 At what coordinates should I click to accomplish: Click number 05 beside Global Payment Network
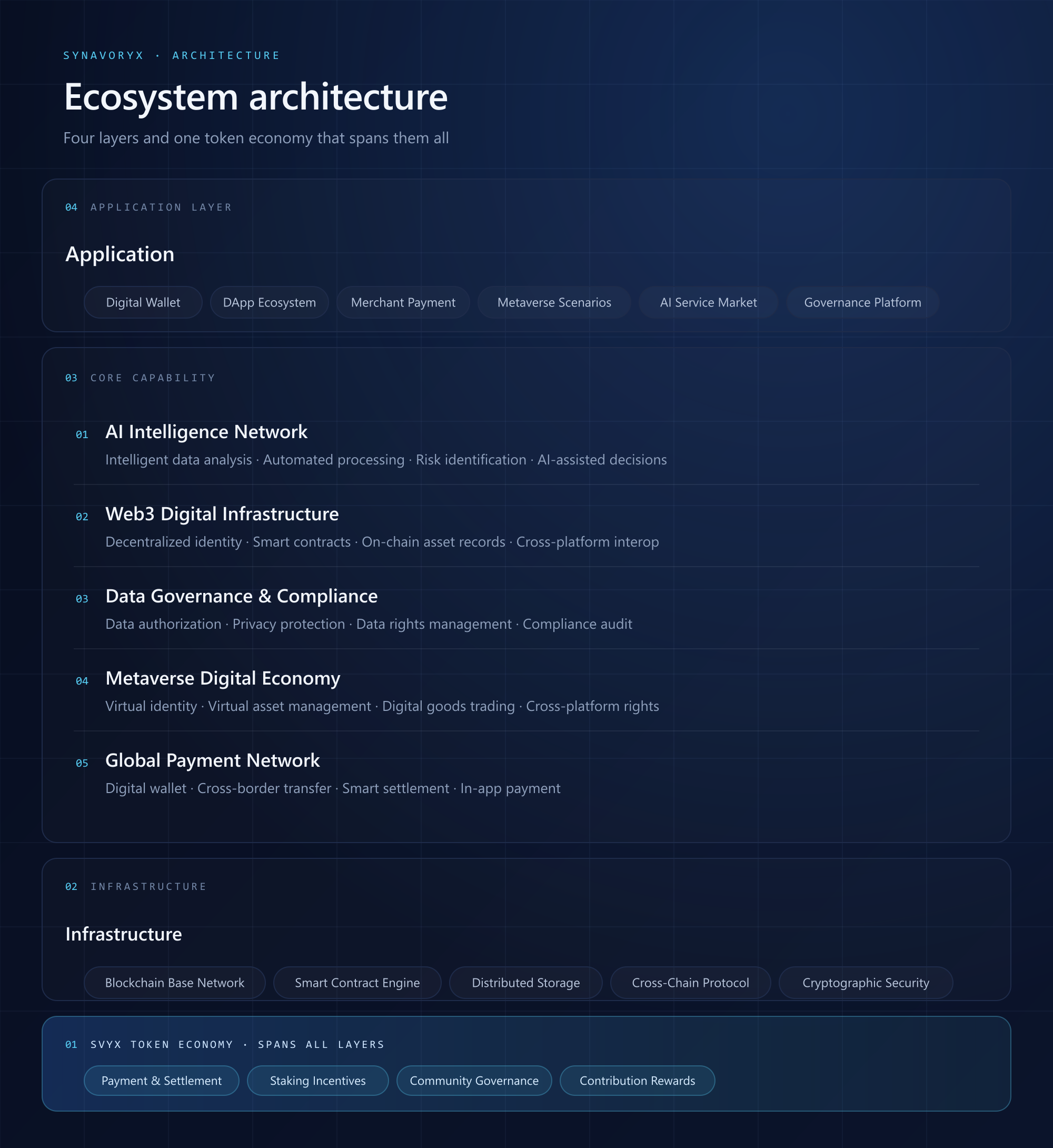pos(82,763)
